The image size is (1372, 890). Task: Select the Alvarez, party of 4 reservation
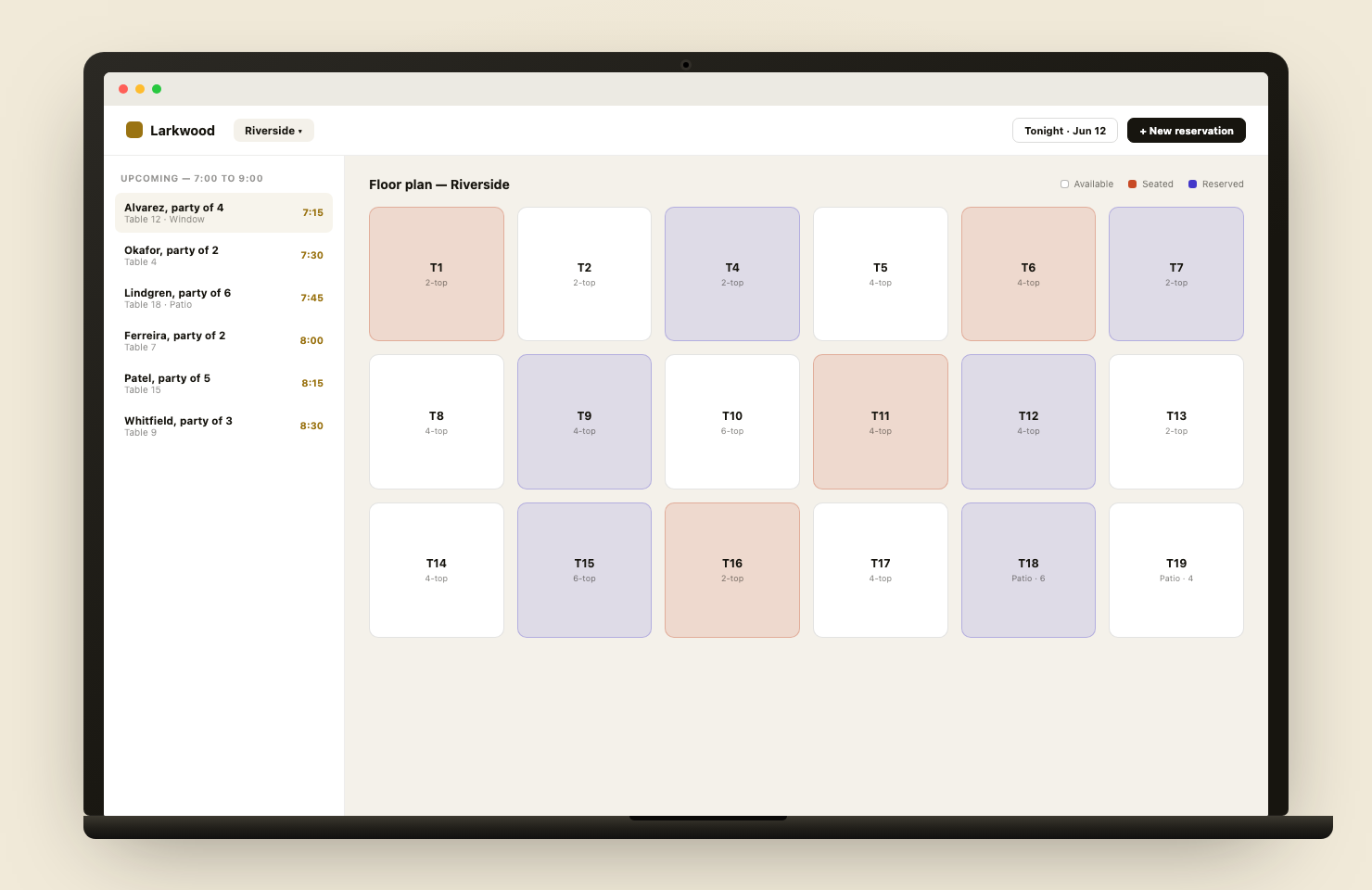point(223,212)
